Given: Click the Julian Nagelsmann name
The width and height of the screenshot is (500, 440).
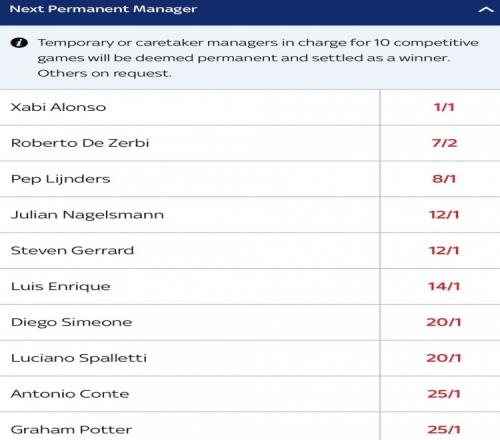Looking at the screenshot, I should [87, 215].
